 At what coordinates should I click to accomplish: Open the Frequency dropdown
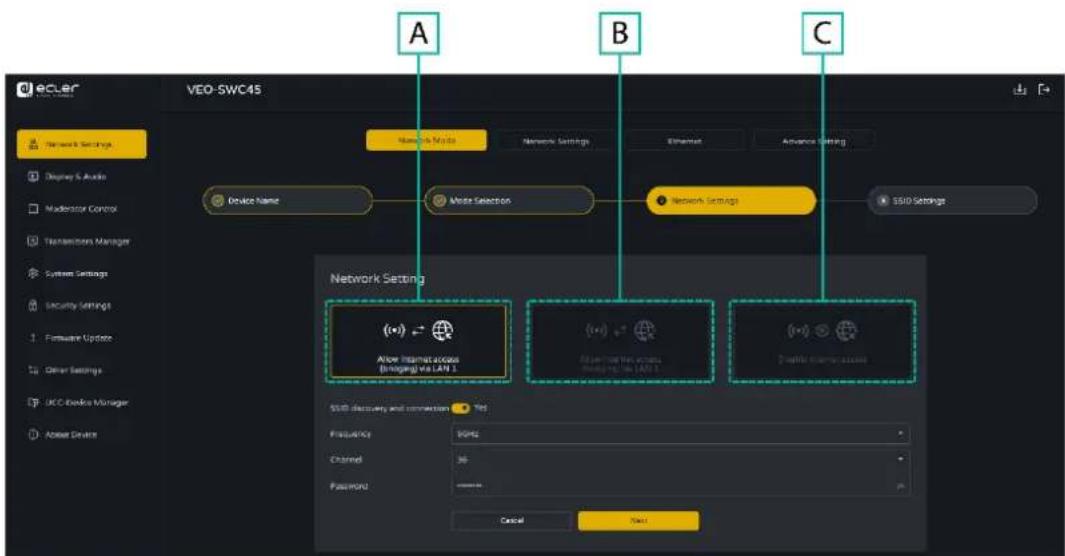[681, 434]
